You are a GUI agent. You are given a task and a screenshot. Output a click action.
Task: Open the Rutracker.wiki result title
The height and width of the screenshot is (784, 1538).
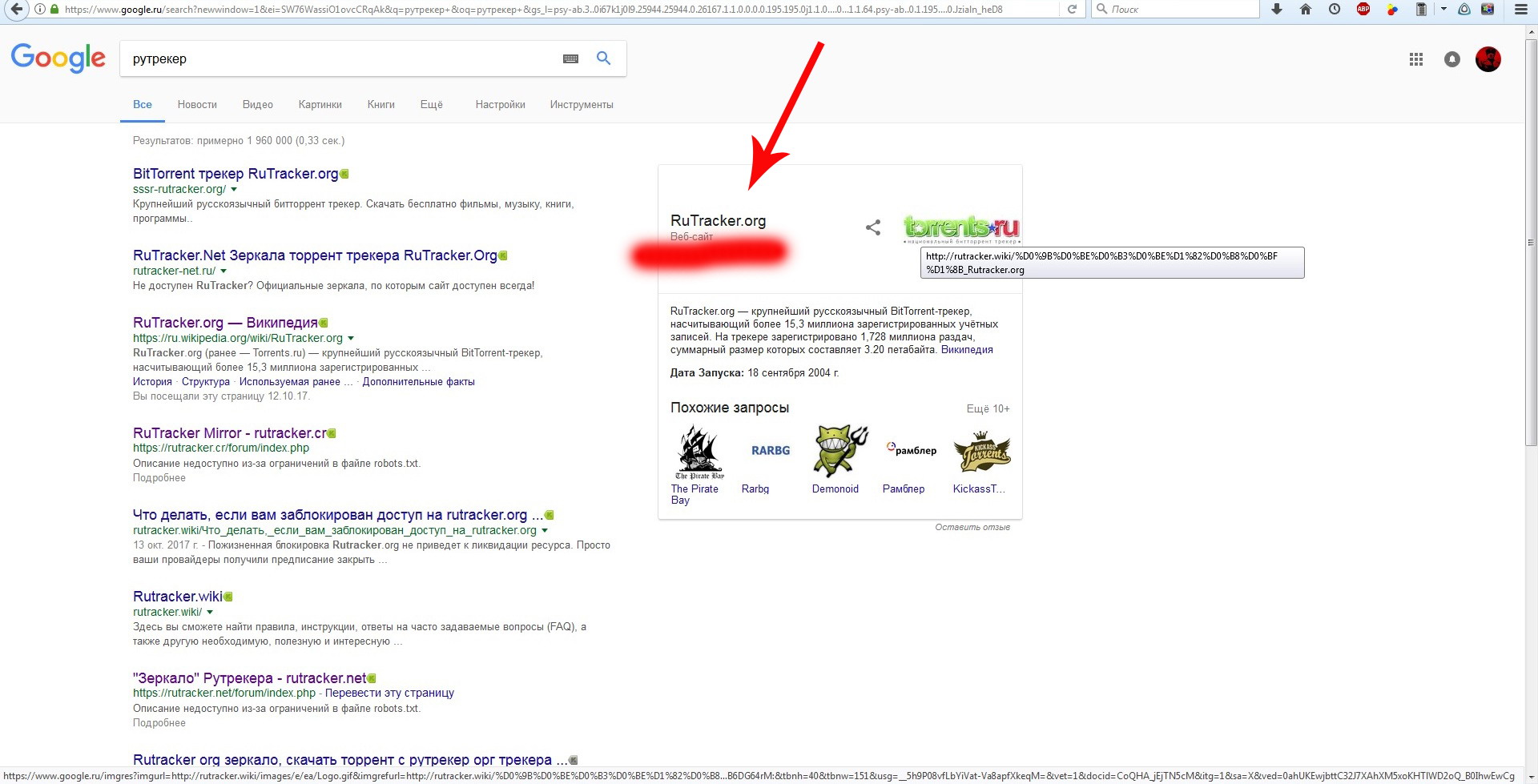(178, 597)
